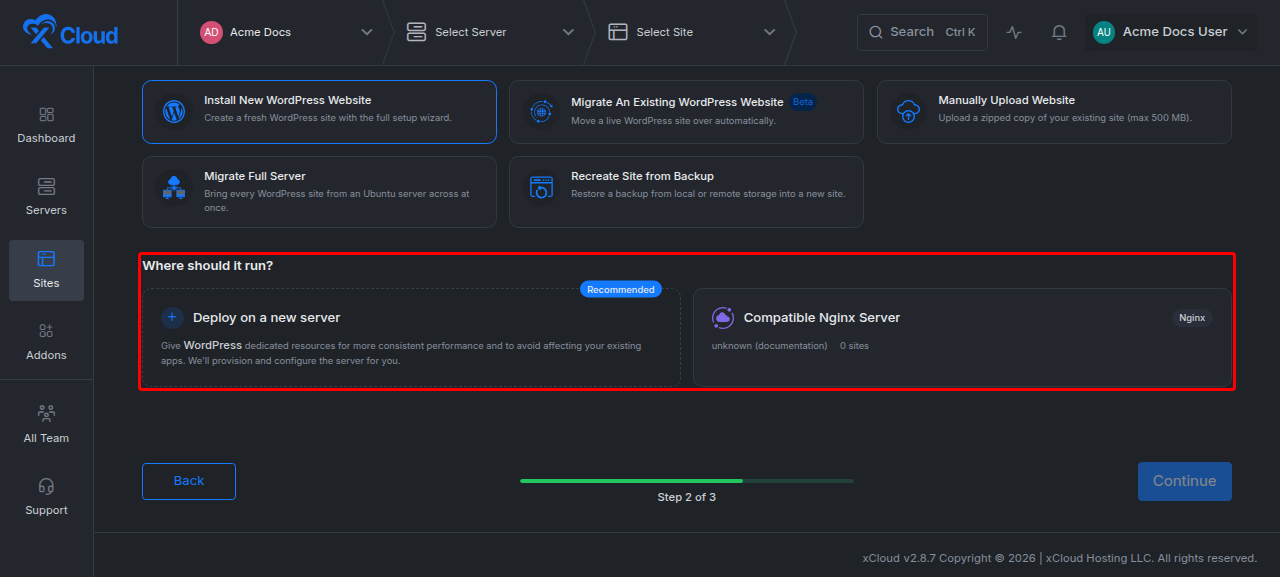Click the Back button

point(189,481)
